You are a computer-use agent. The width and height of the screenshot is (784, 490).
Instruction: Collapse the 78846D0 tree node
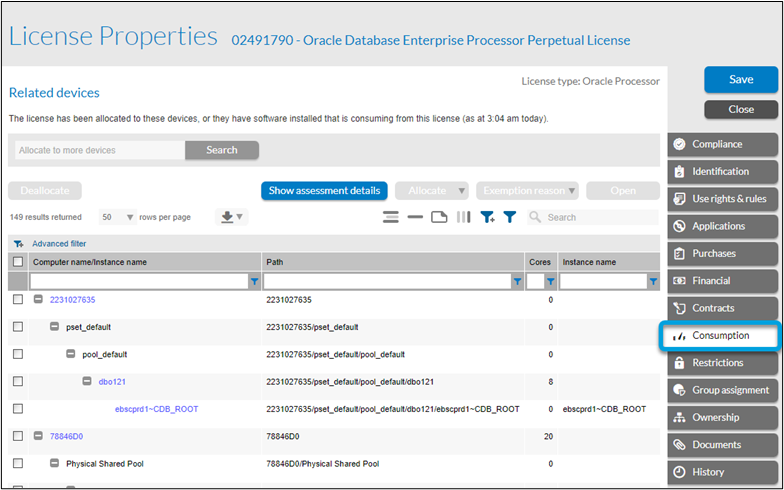click(x=38, y=436)
